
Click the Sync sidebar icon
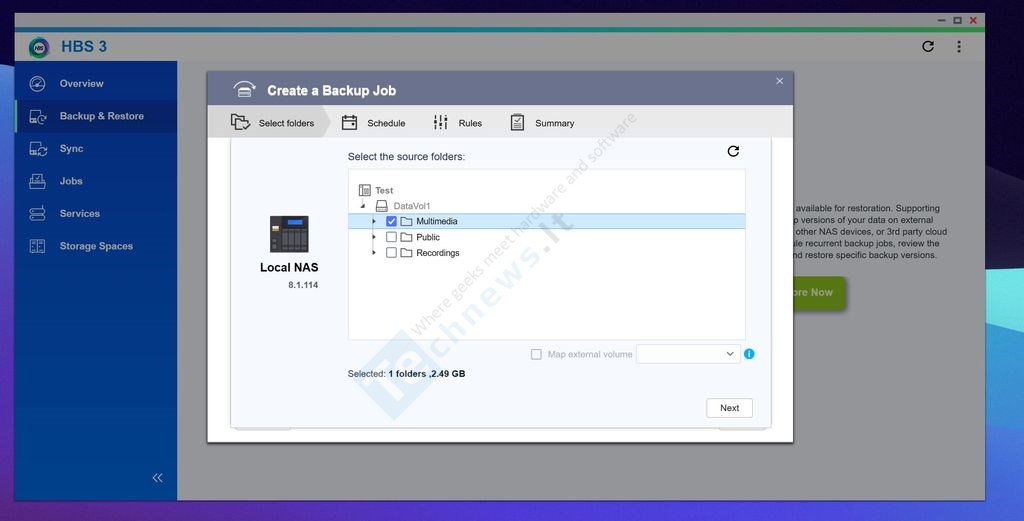37,149
